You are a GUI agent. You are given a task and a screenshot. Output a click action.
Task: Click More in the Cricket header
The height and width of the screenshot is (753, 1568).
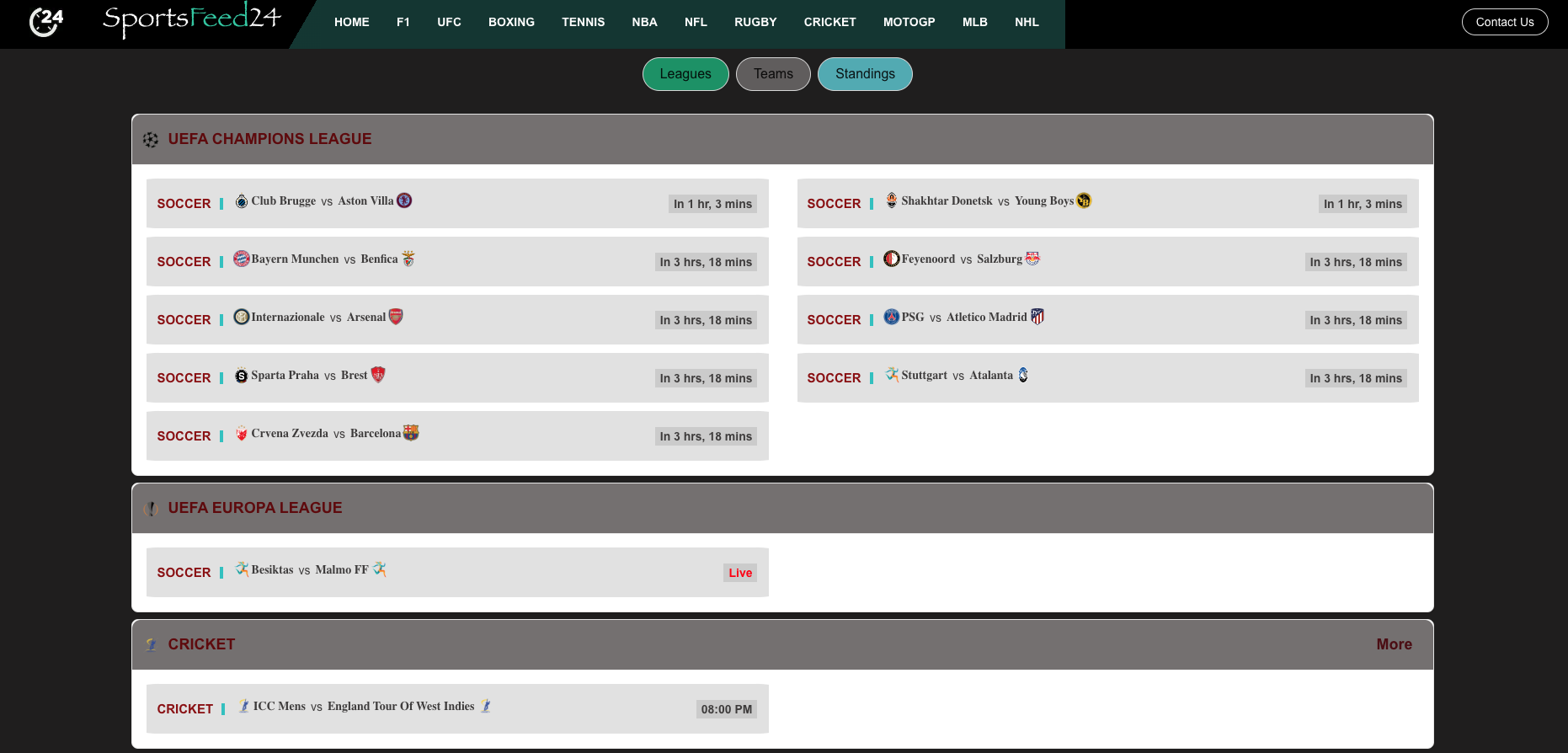coord(1395,644)
